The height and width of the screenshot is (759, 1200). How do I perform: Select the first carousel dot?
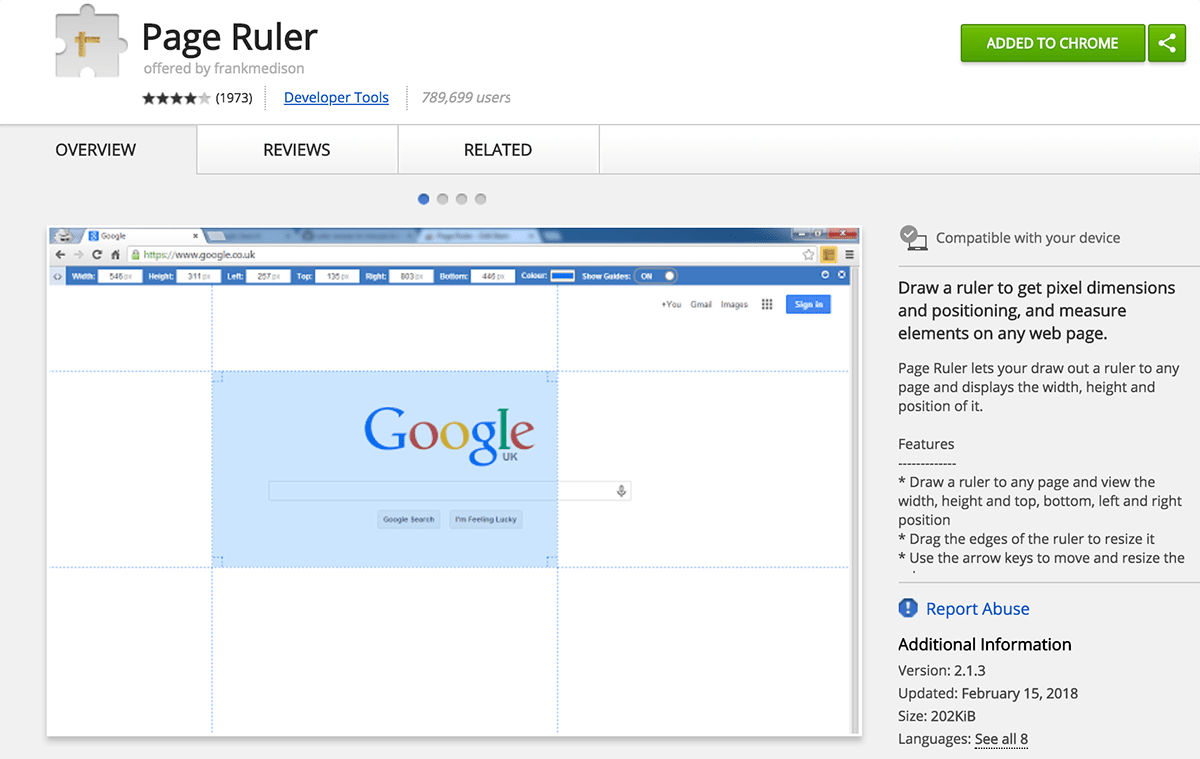(423, 199)
